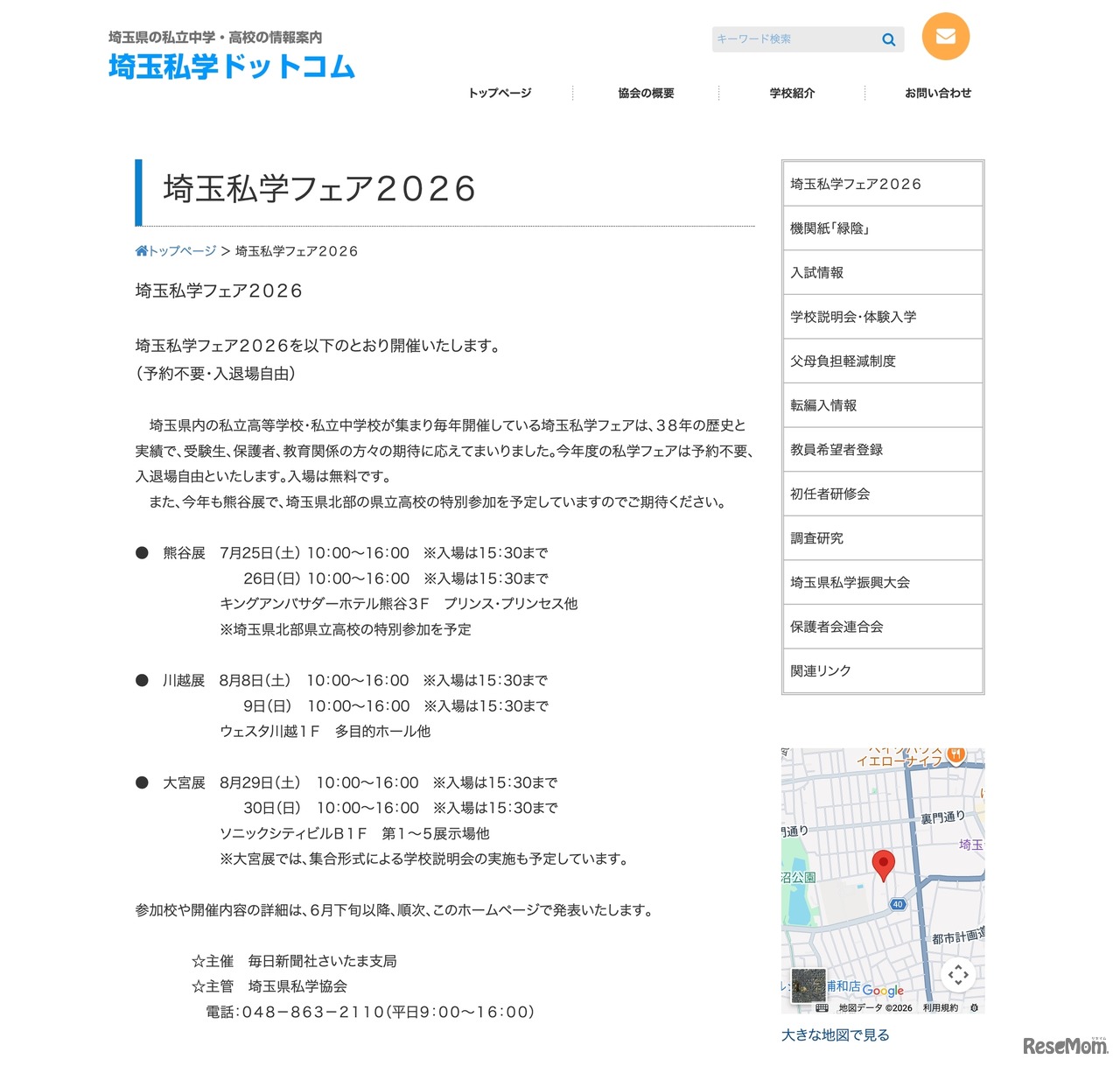Click 大きな地図で見る link
The height and width of the screenshot is (1066, 1120).
pyautogui.click(x=836, y=1035)
